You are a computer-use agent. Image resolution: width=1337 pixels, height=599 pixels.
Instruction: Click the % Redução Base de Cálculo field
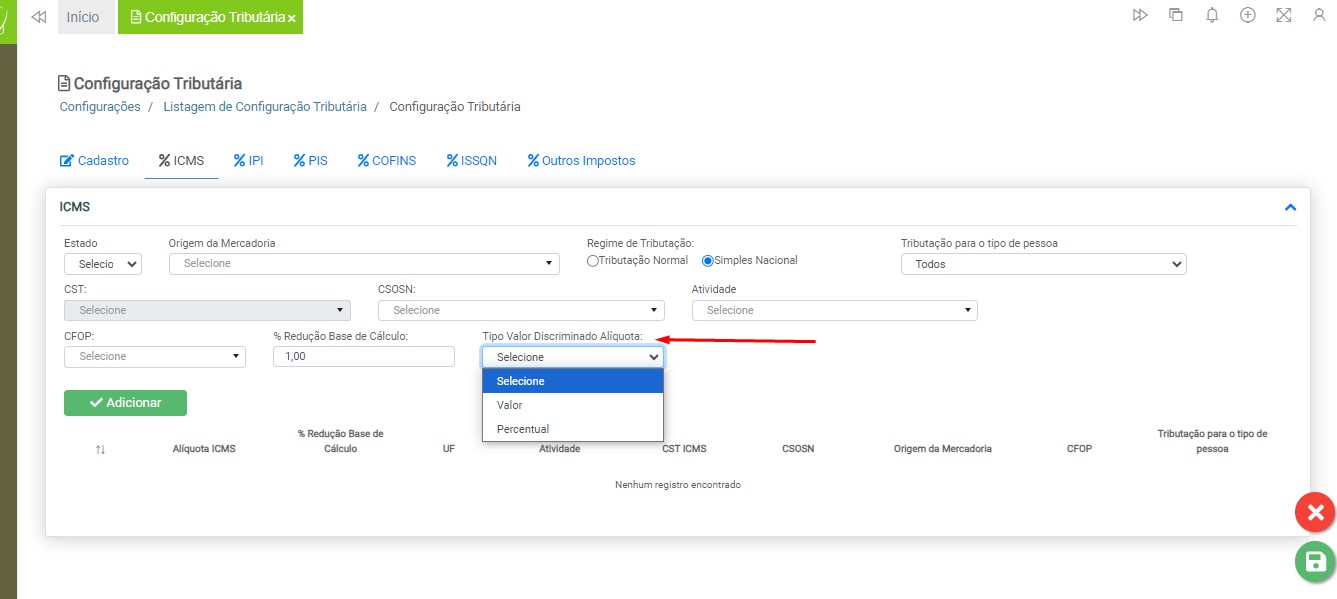(x=363, y=356)
